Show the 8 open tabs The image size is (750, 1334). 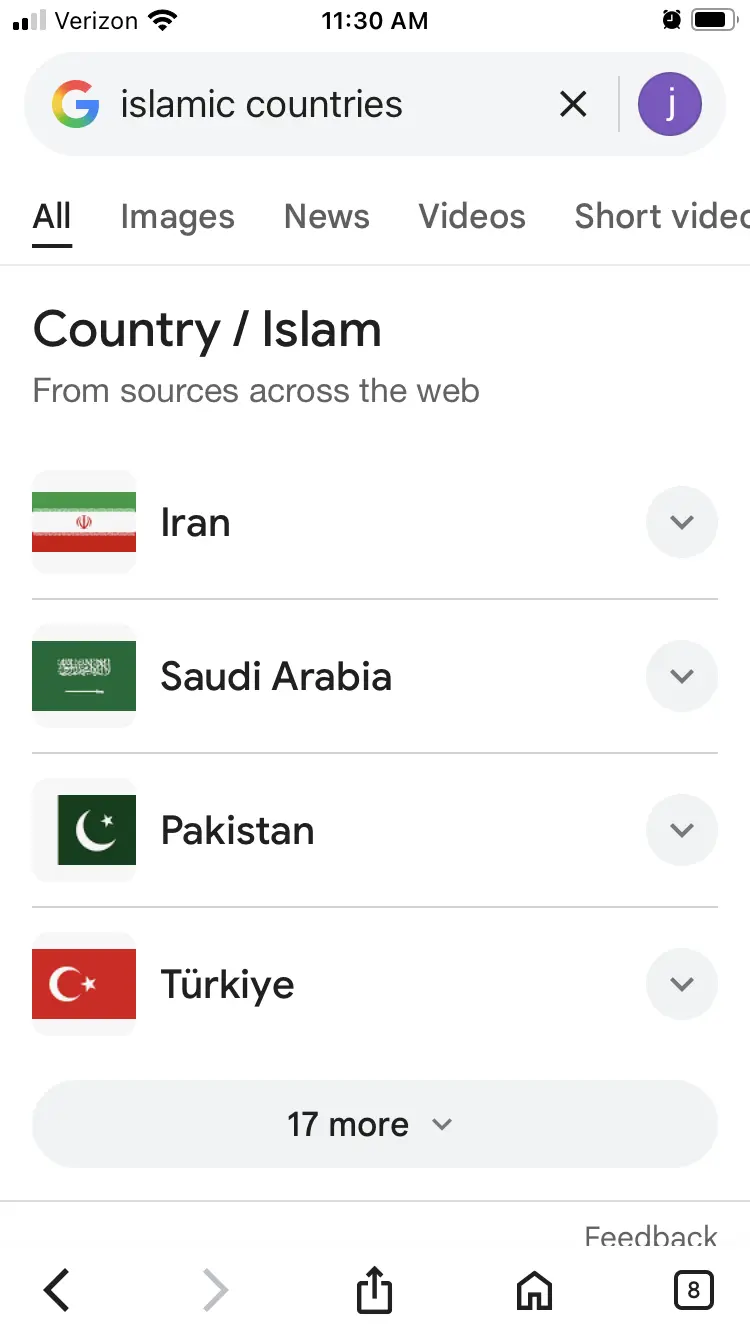[x=693, y=1290]
